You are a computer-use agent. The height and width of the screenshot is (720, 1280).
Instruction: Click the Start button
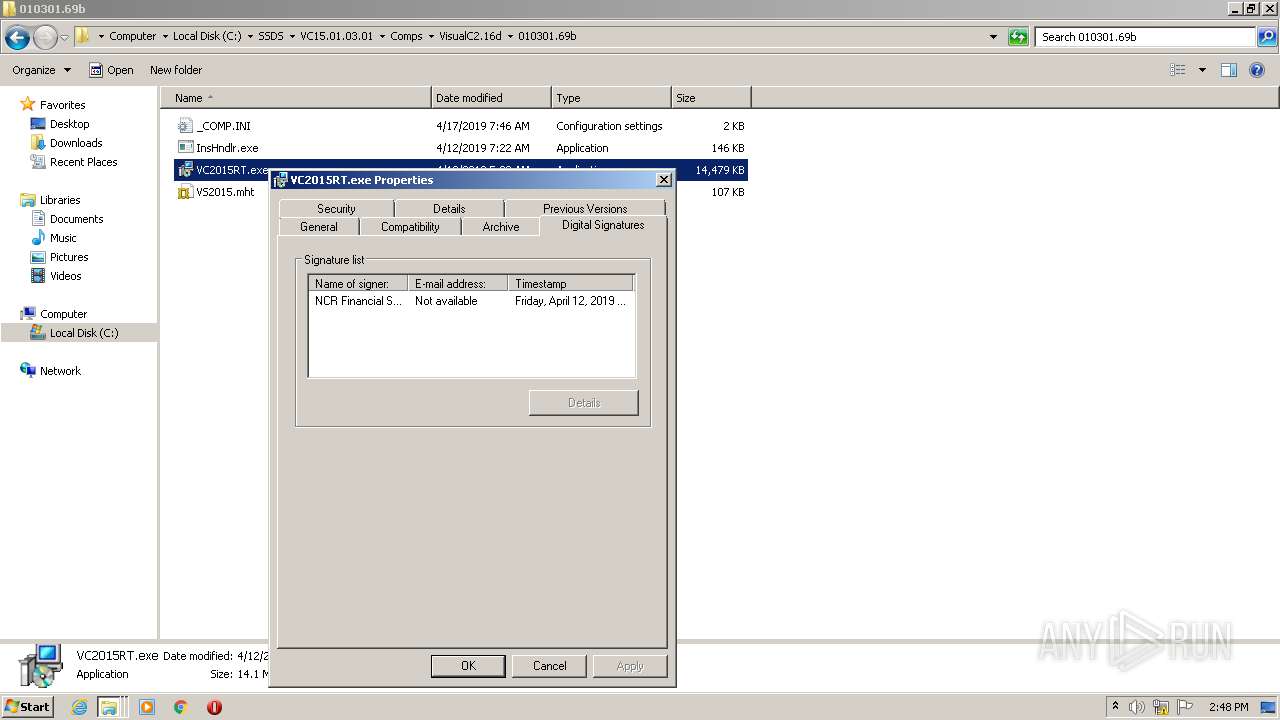tap(28, 707)
